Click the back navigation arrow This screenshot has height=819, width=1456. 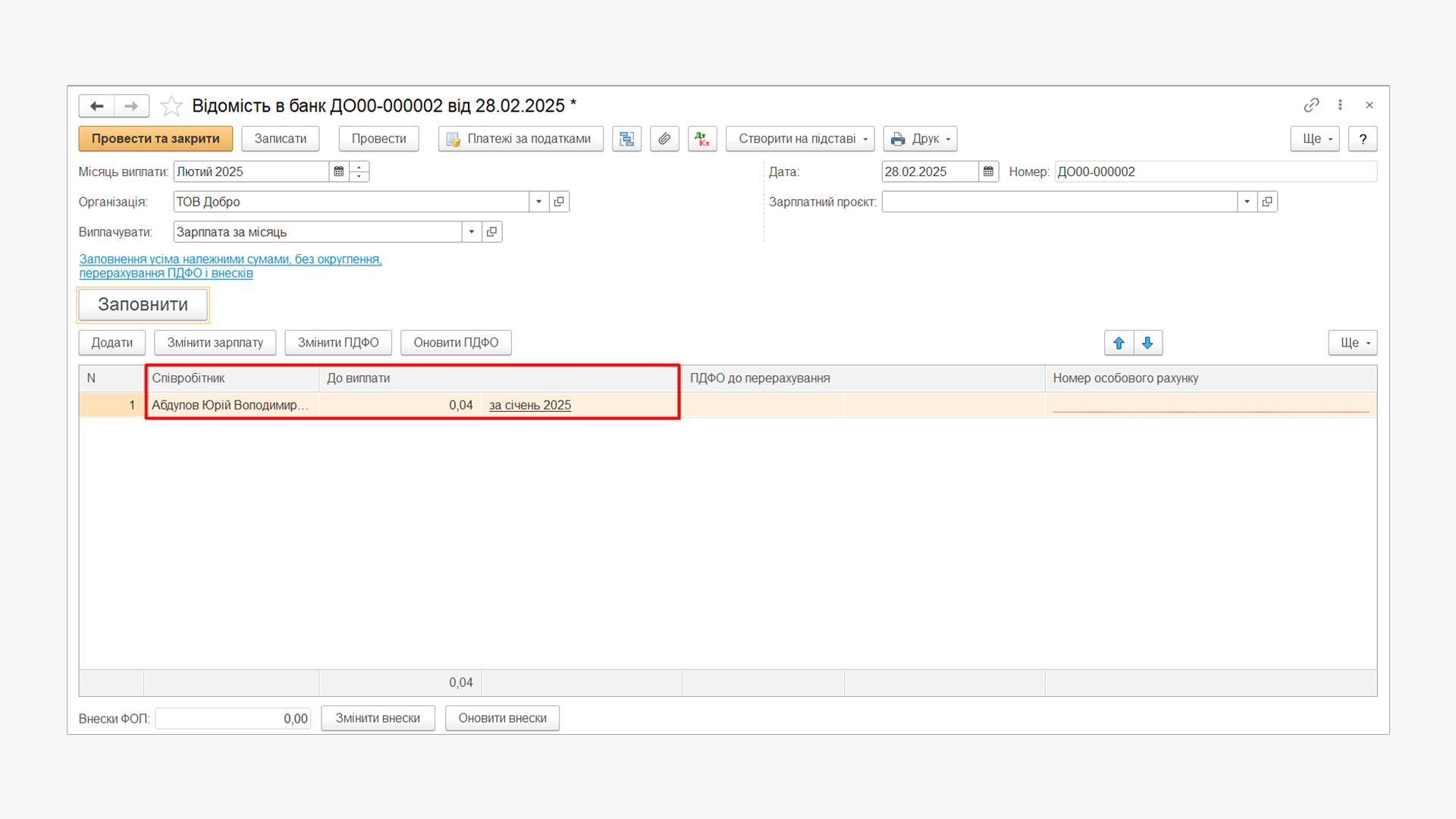click(x=96, y=106)
